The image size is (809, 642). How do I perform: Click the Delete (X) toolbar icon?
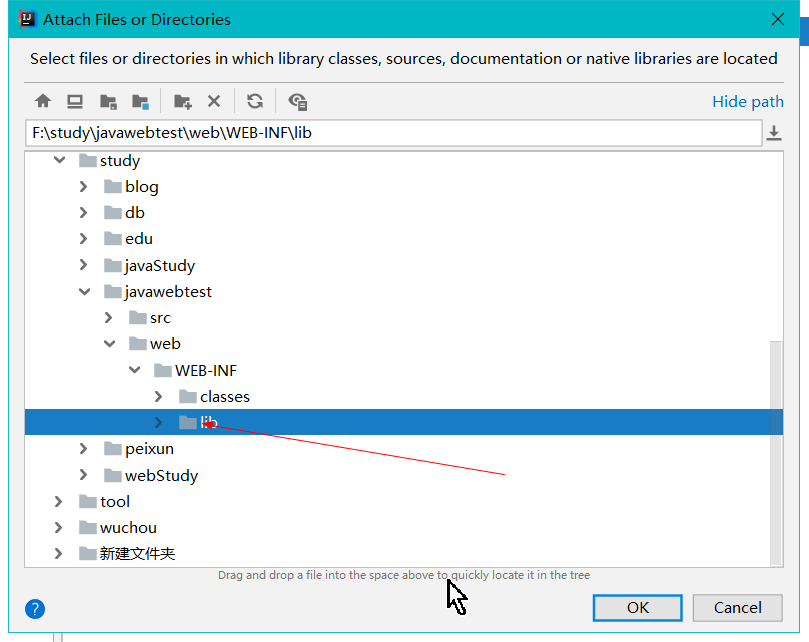pyautogui.click(x=214, y=101)
